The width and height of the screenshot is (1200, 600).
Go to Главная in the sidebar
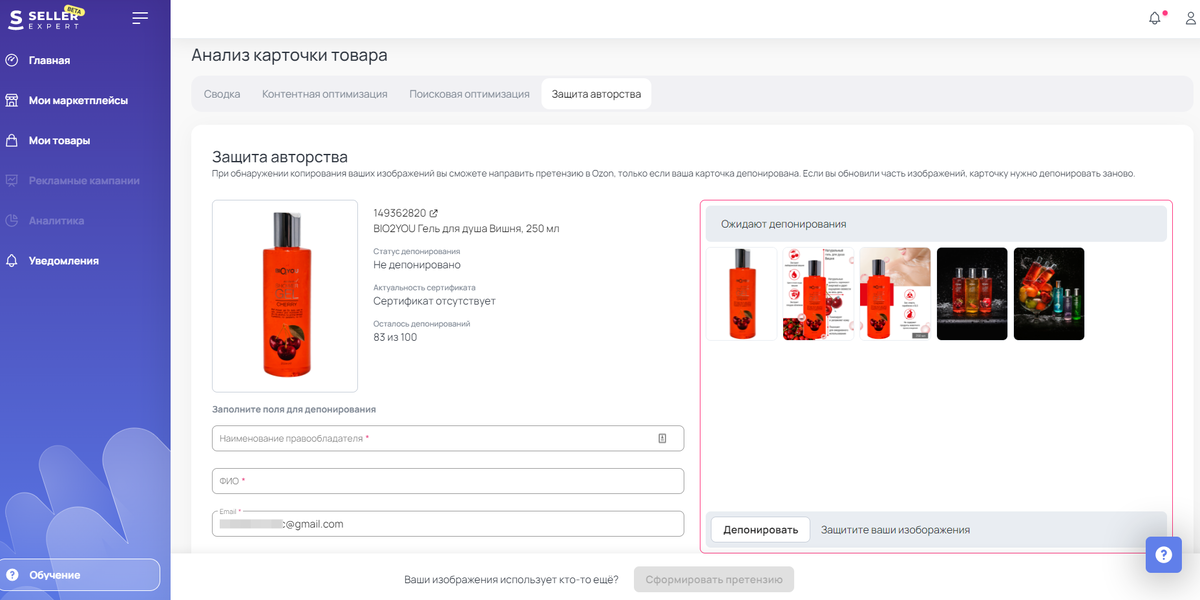click(49, 60)
